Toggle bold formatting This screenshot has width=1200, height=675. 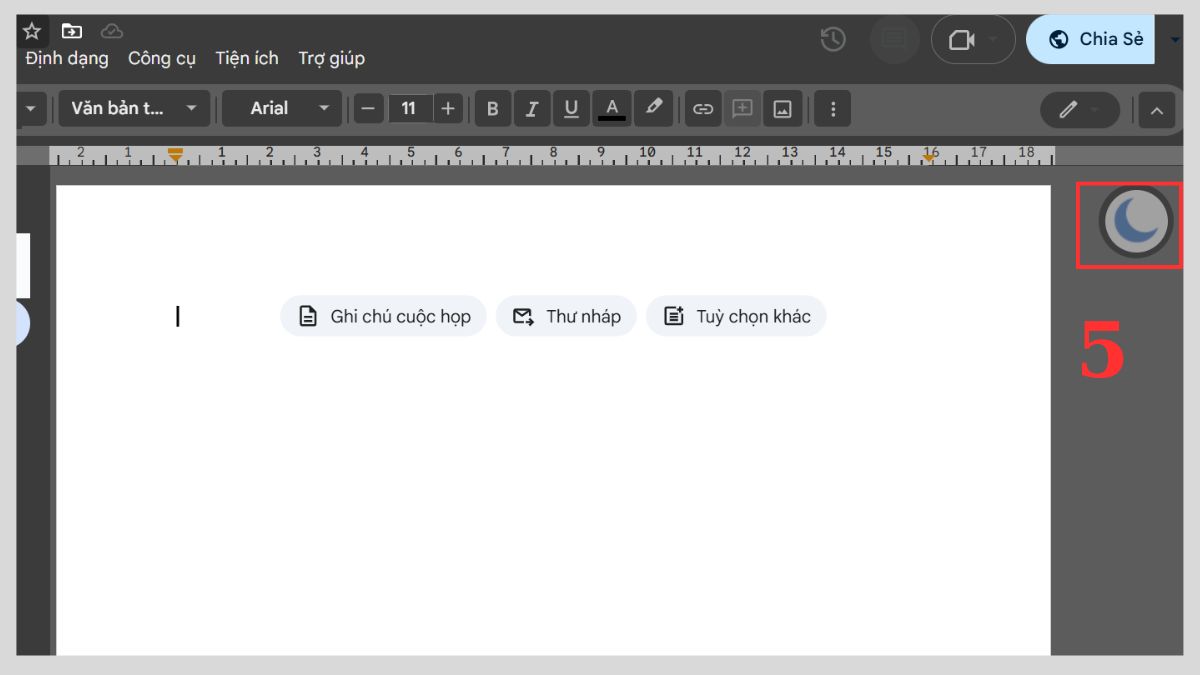(x=492, y=108)
